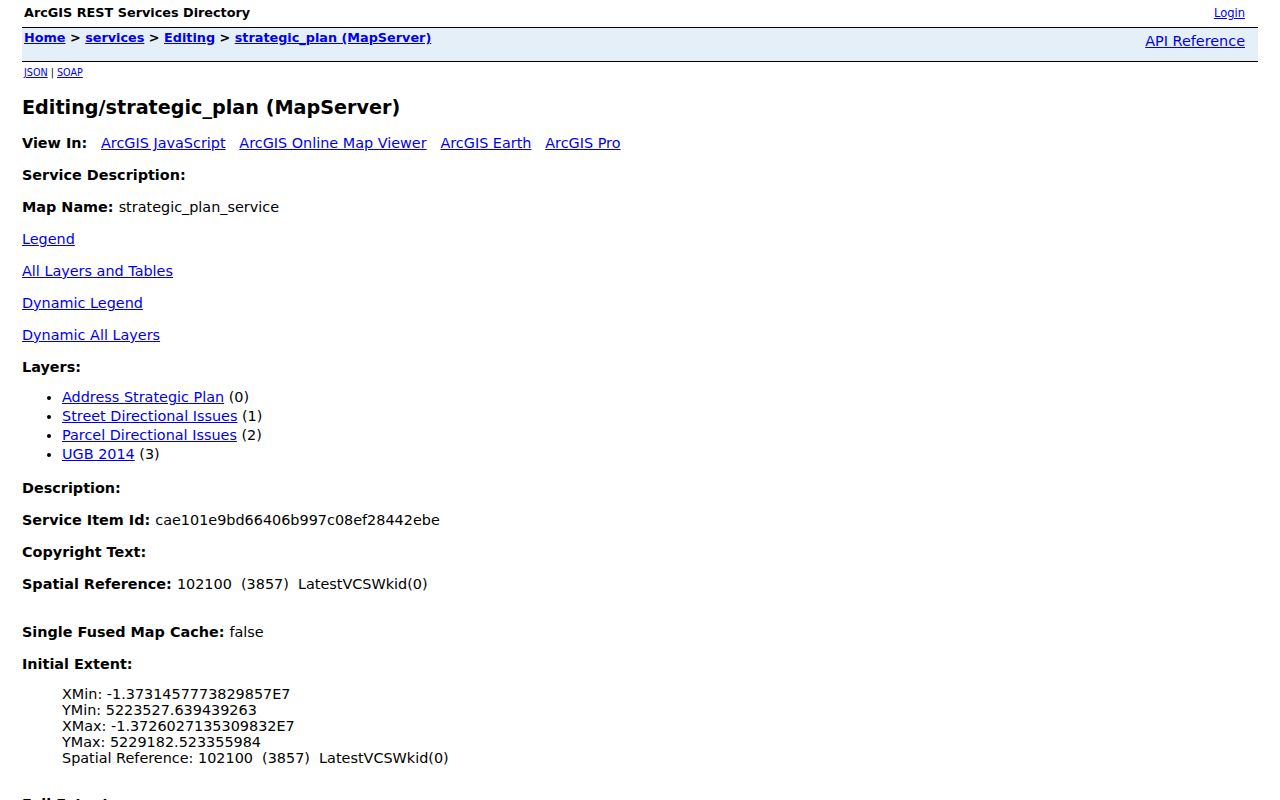Go to Home in breadcrumb
The image size is (1280, 800).
coord(44,38)
